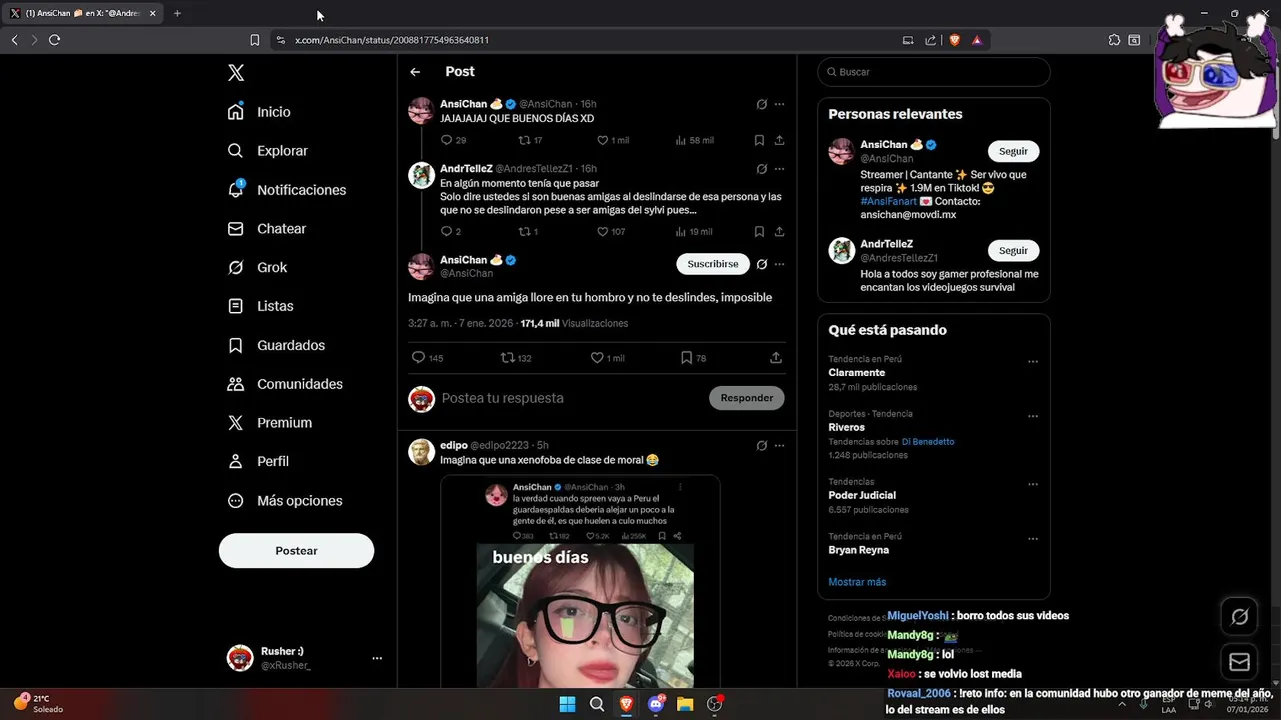Viewport: 1281px width, 720px height.
Task: Click reply icon with 145 count
Action: pos(419,357)
